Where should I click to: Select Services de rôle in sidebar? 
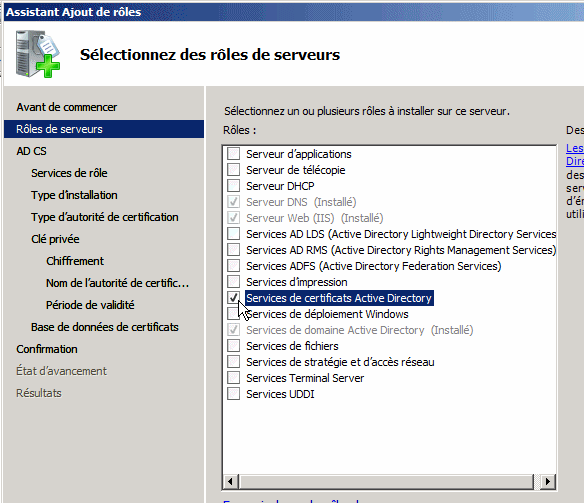[x=69, y=173]
